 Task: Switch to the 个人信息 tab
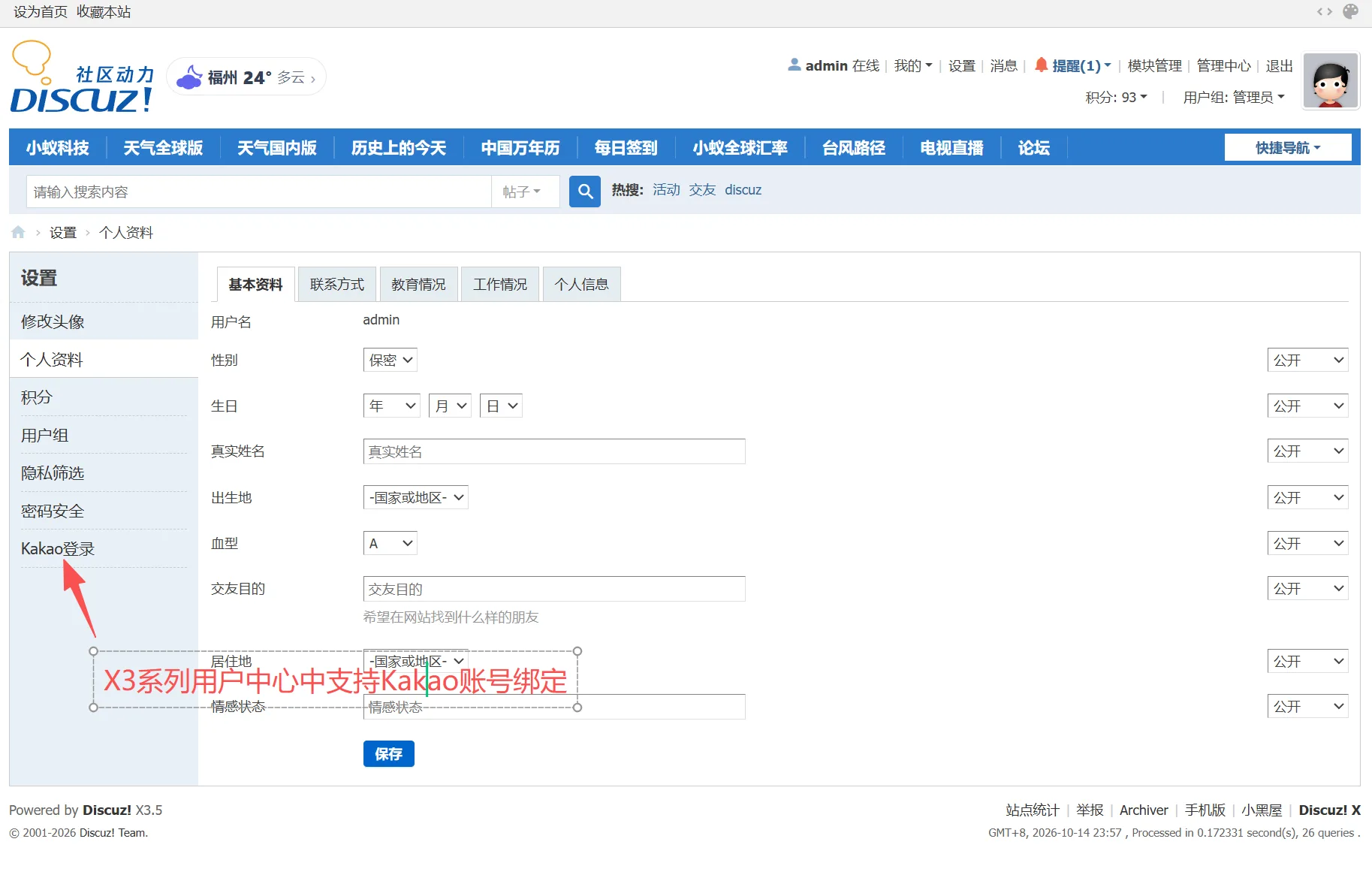[x=582, y=284]
